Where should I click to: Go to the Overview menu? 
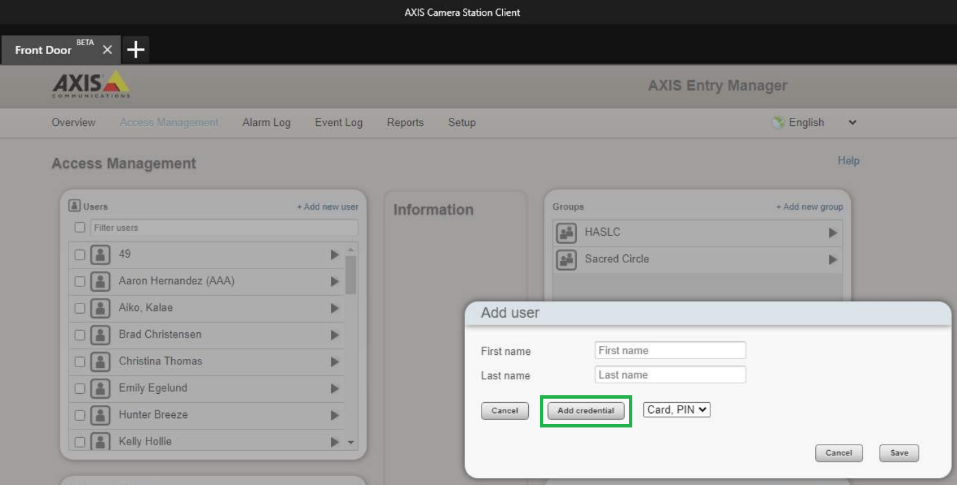click(73, 123)
